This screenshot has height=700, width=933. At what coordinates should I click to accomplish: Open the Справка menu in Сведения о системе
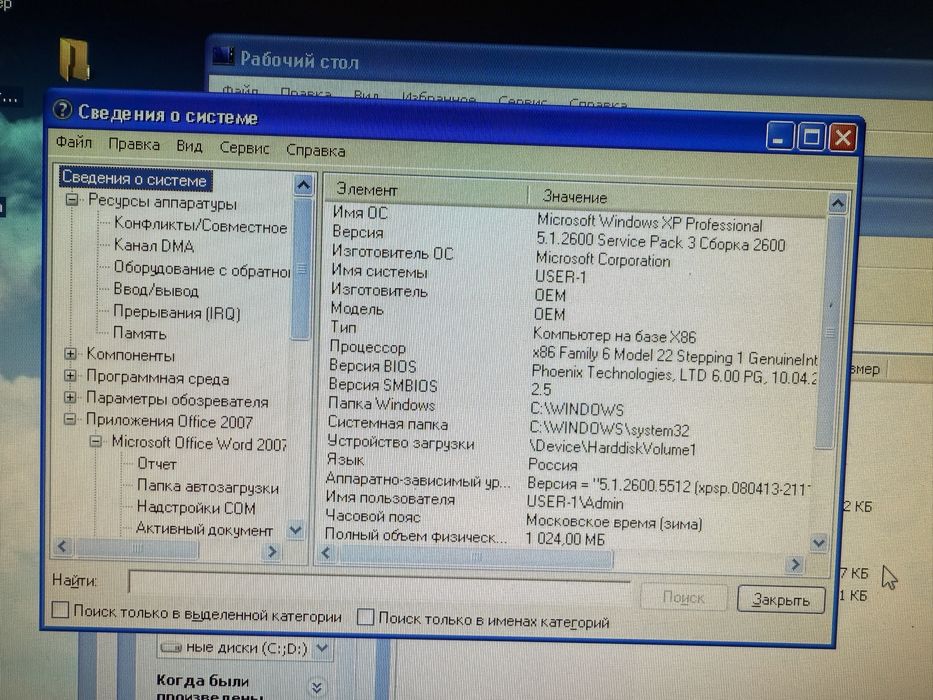tap(315, 151)
